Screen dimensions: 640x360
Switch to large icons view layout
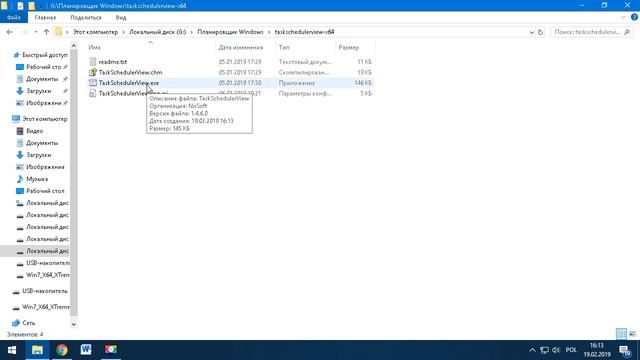point(632,334)
